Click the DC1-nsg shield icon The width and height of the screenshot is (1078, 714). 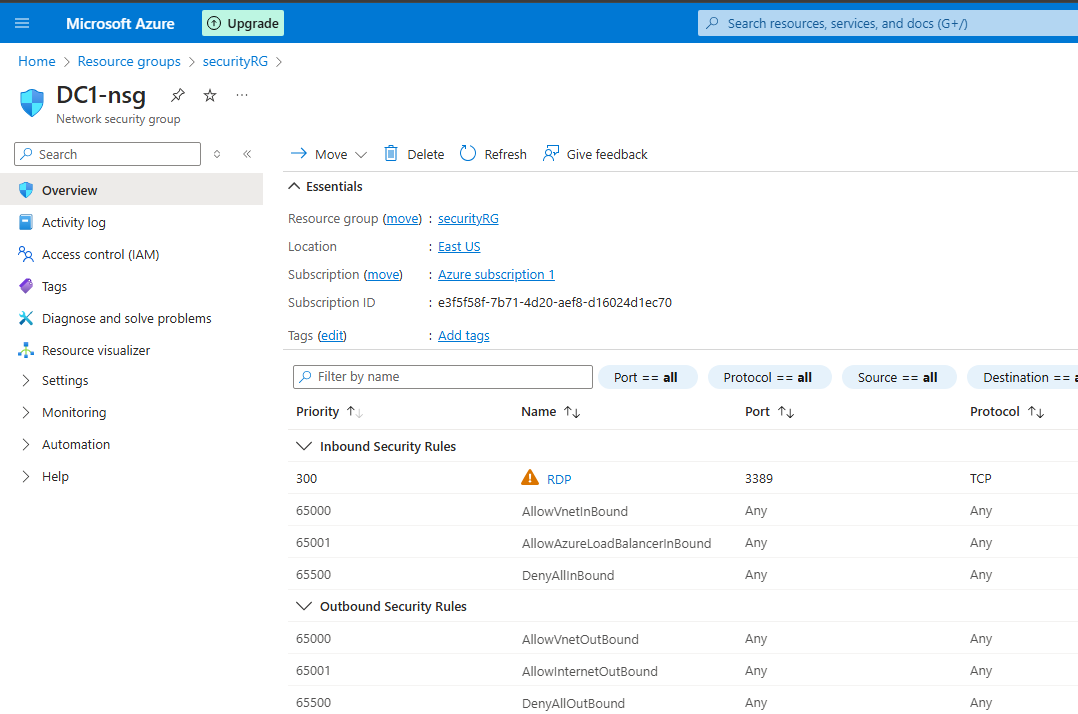pos(32,103)
